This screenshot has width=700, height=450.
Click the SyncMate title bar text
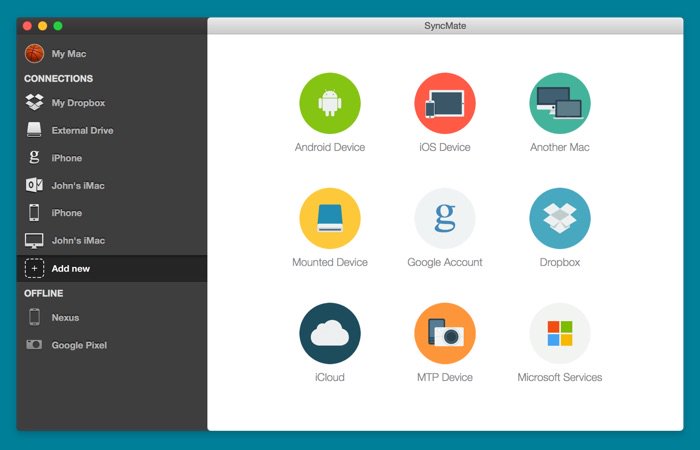[445, 26]
